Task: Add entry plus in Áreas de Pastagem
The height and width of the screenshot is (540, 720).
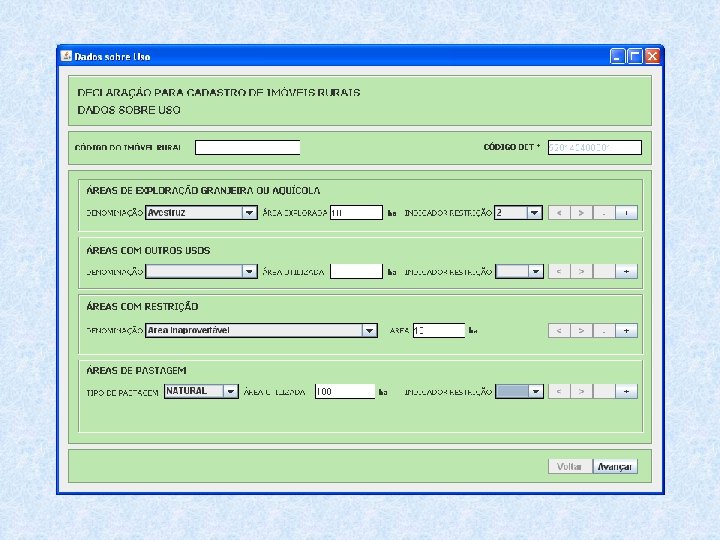Action: pyautogui.click(x=626, y=391)
